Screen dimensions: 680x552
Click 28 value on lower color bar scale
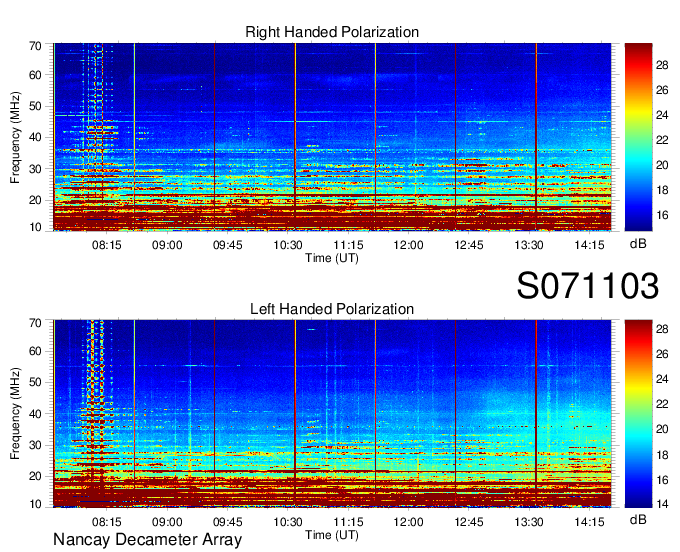tap(662, 329)
